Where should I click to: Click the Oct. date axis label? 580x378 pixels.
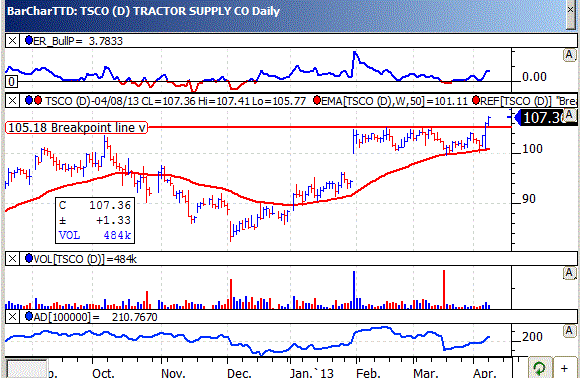click(103, 372)
